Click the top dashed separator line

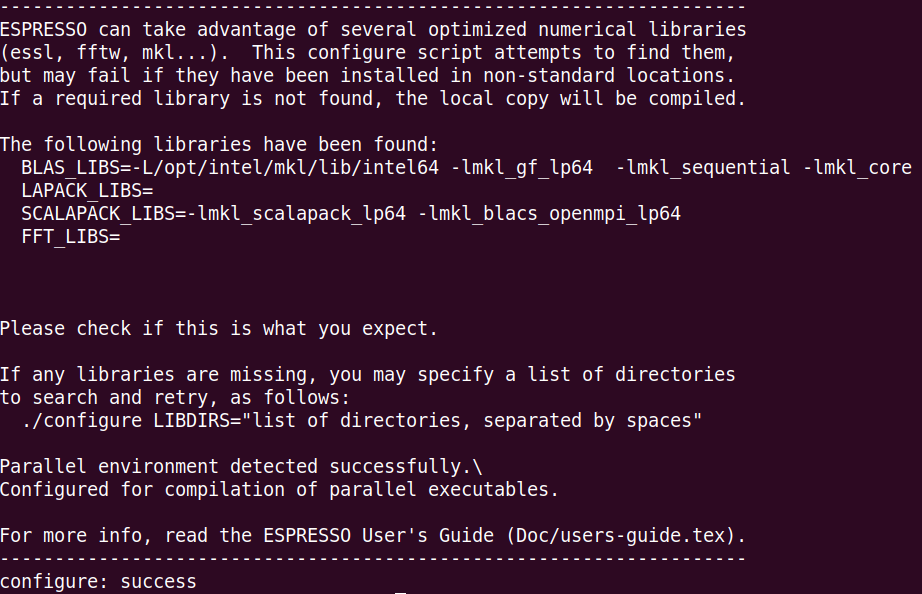coord(373,7)
